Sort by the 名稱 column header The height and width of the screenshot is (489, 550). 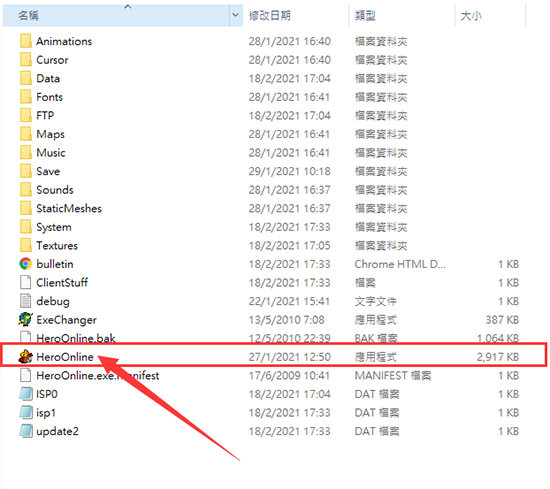coord(116,15)
